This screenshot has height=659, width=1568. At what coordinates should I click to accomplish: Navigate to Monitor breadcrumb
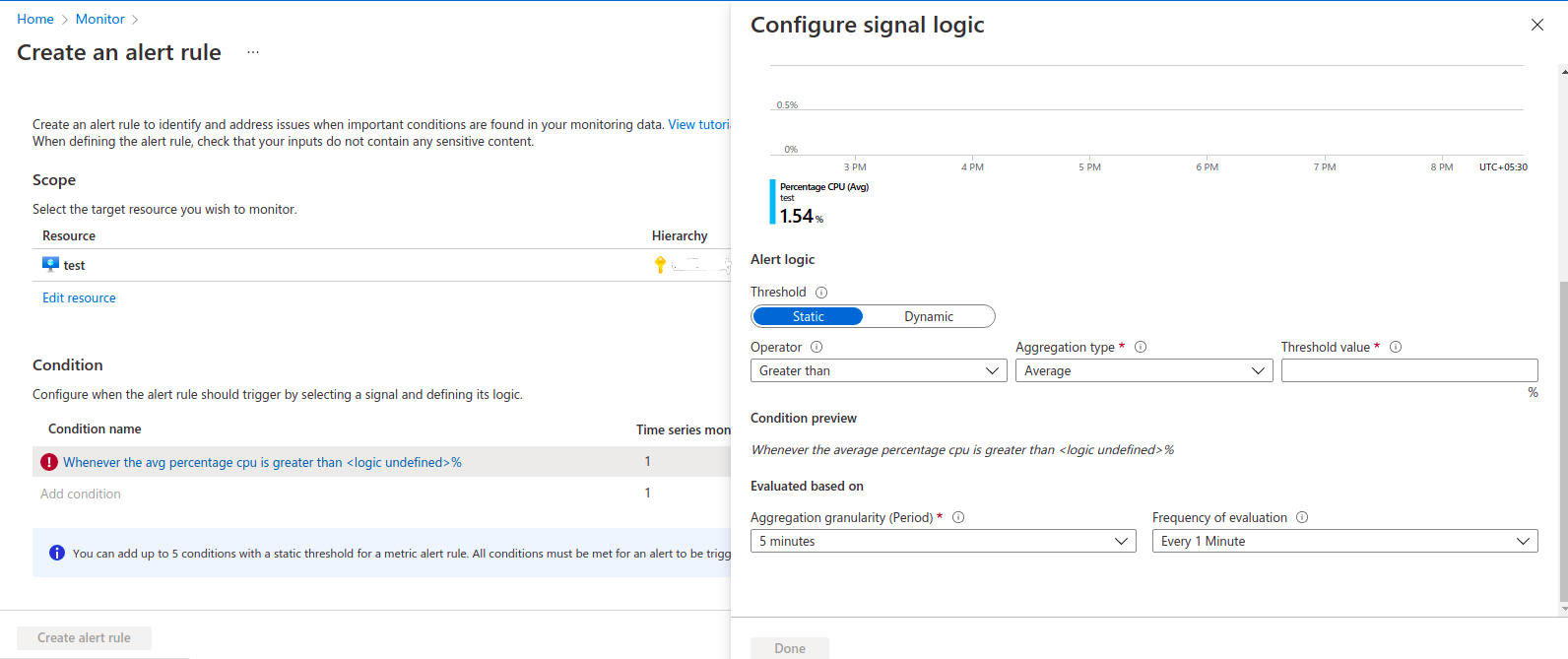coord(100,19)
